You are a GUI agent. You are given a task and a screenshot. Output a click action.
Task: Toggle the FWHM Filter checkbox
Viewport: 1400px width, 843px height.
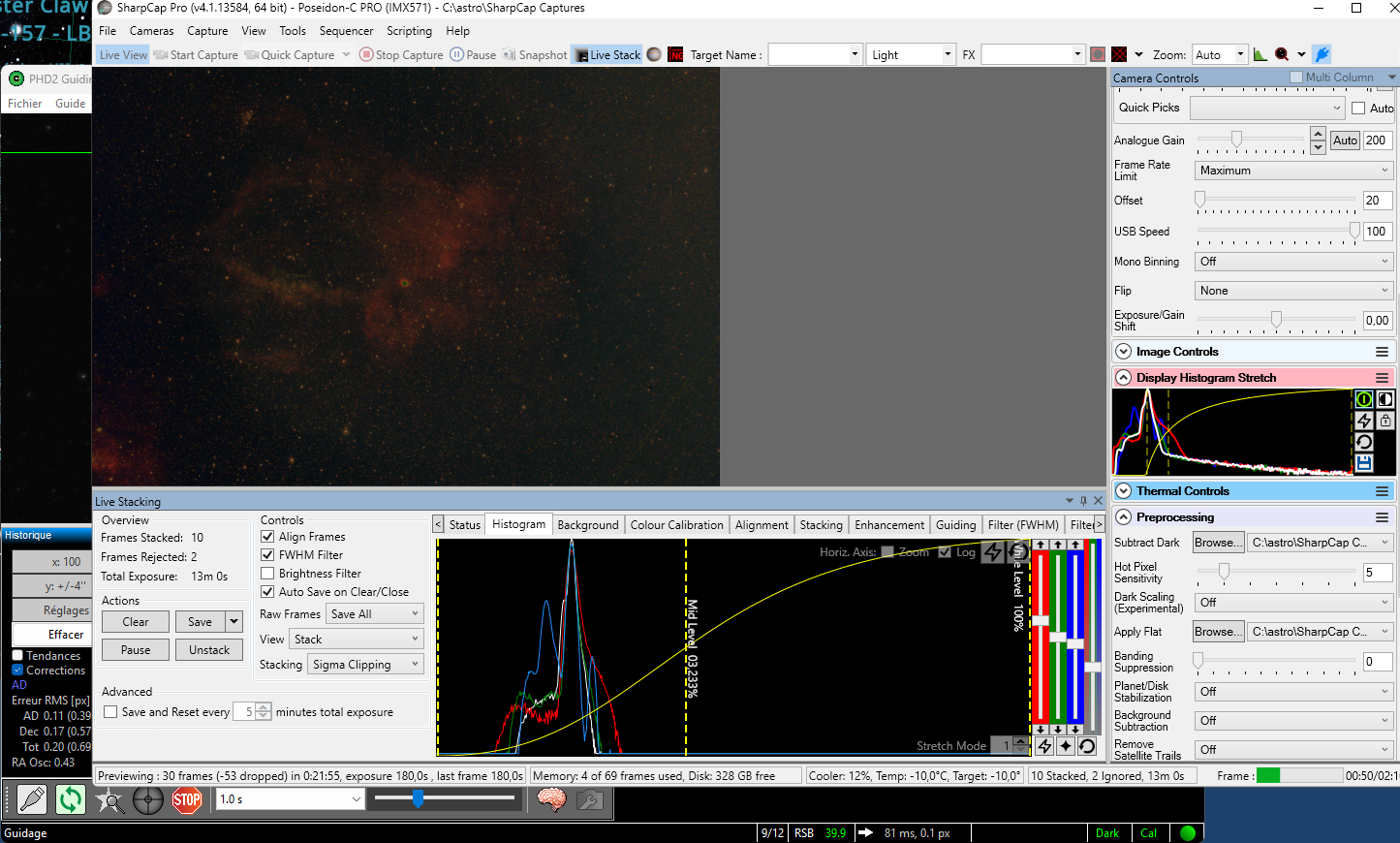[x=267, y=554]
